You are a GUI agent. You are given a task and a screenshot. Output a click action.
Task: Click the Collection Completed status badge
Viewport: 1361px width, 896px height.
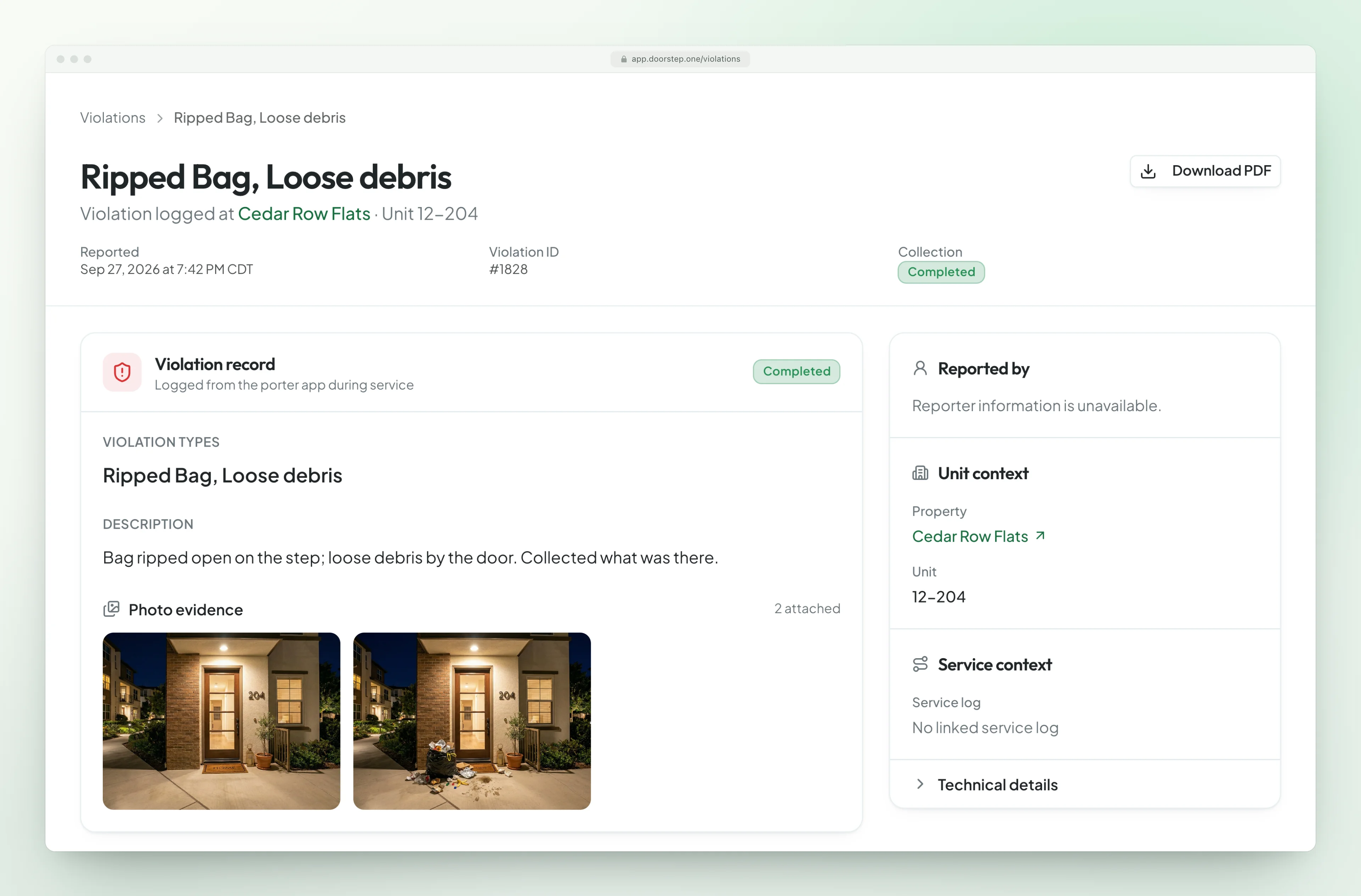941,272
